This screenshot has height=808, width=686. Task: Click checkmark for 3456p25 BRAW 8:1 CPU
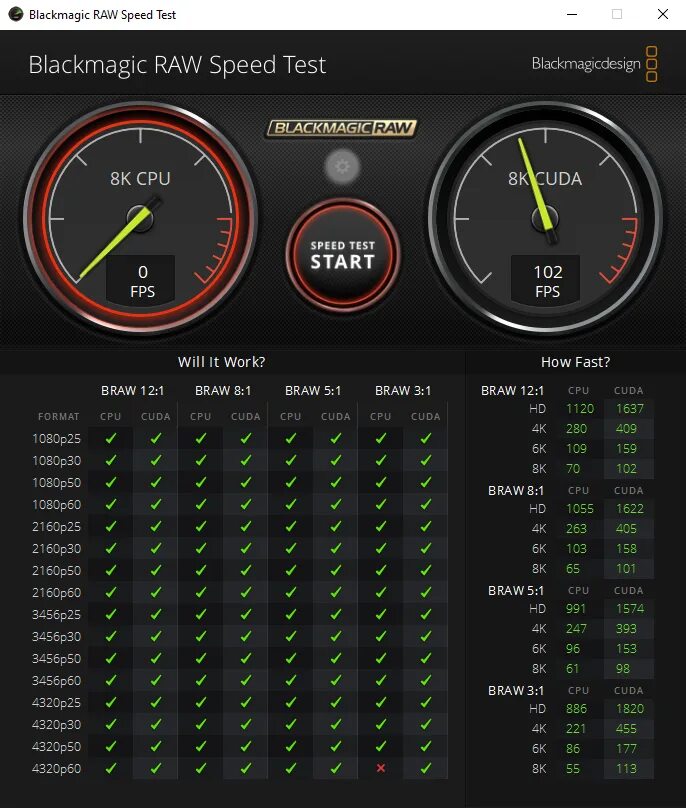click(200, 615)
